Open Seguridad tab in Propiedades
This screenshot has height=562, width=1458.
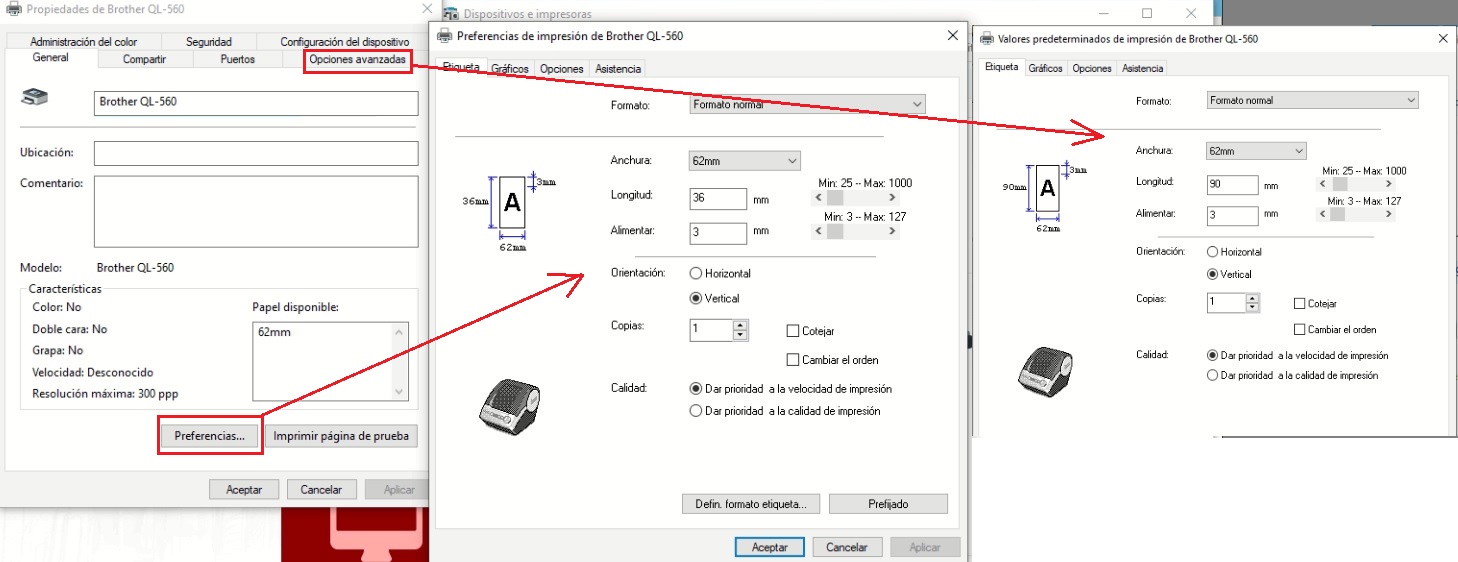tap(208, 42)
